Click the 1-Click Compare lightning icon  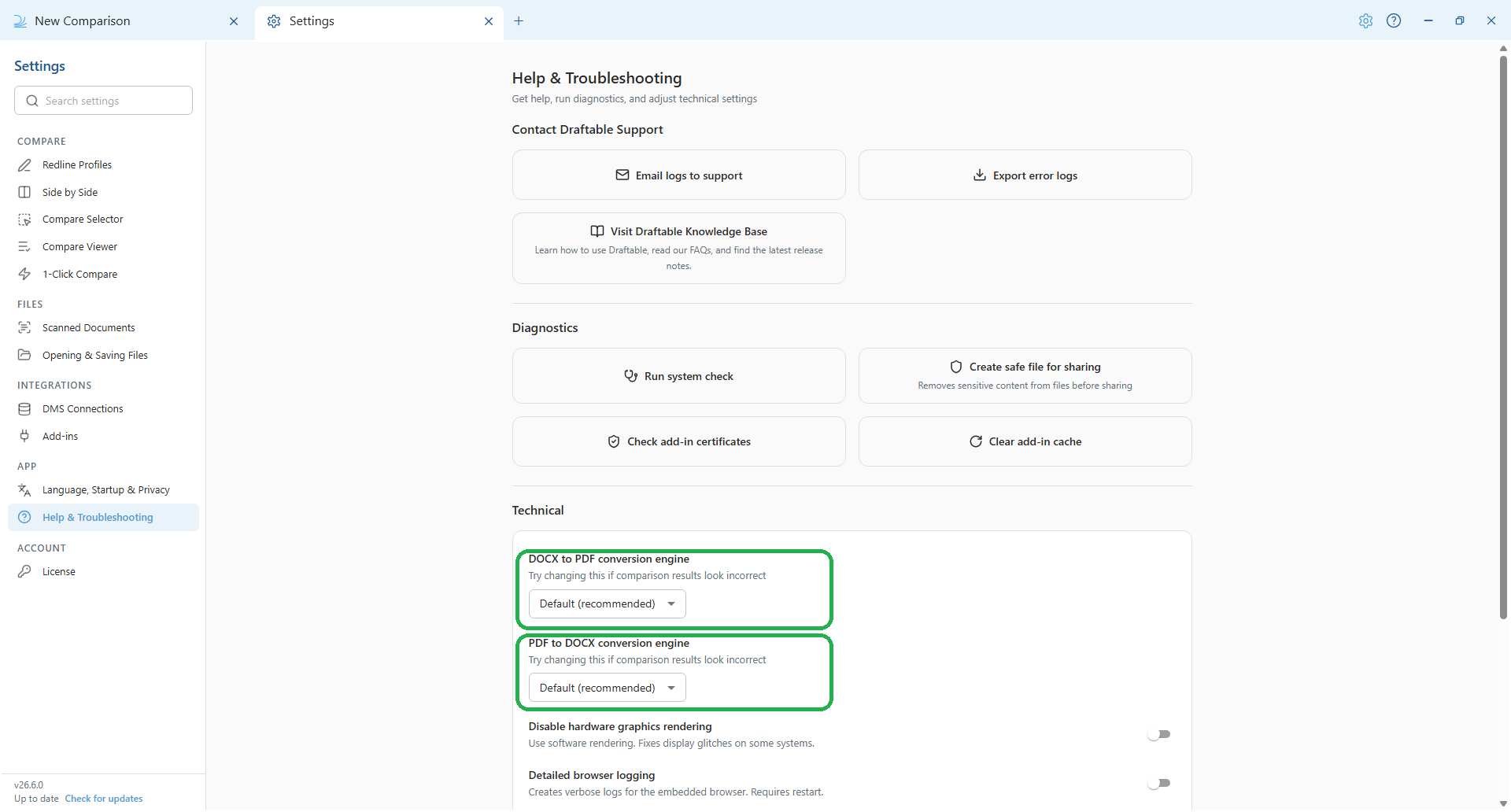tap(24, 275)
